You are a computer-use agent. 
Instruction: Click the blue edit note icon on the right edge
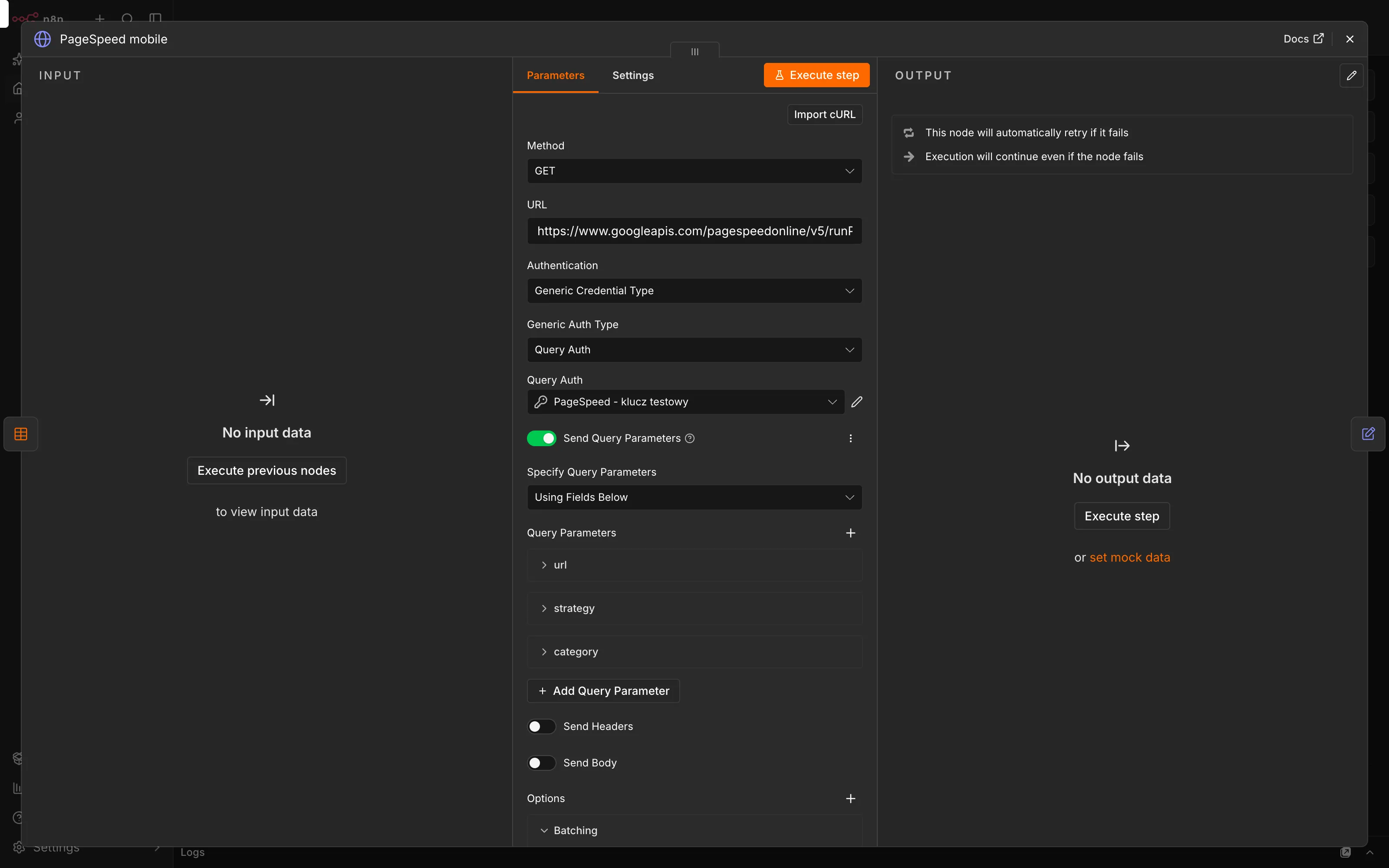pos(1368,434)
